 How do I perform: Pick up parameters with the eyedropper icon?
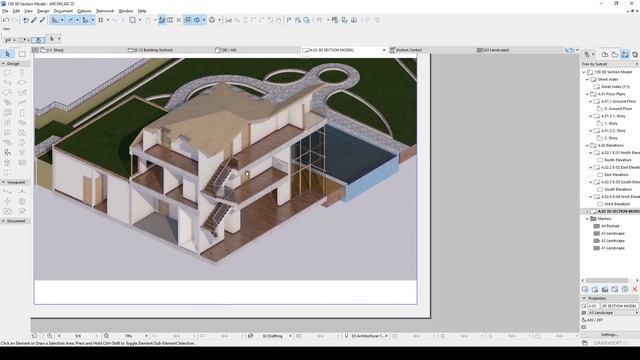(x=34, y=20)
